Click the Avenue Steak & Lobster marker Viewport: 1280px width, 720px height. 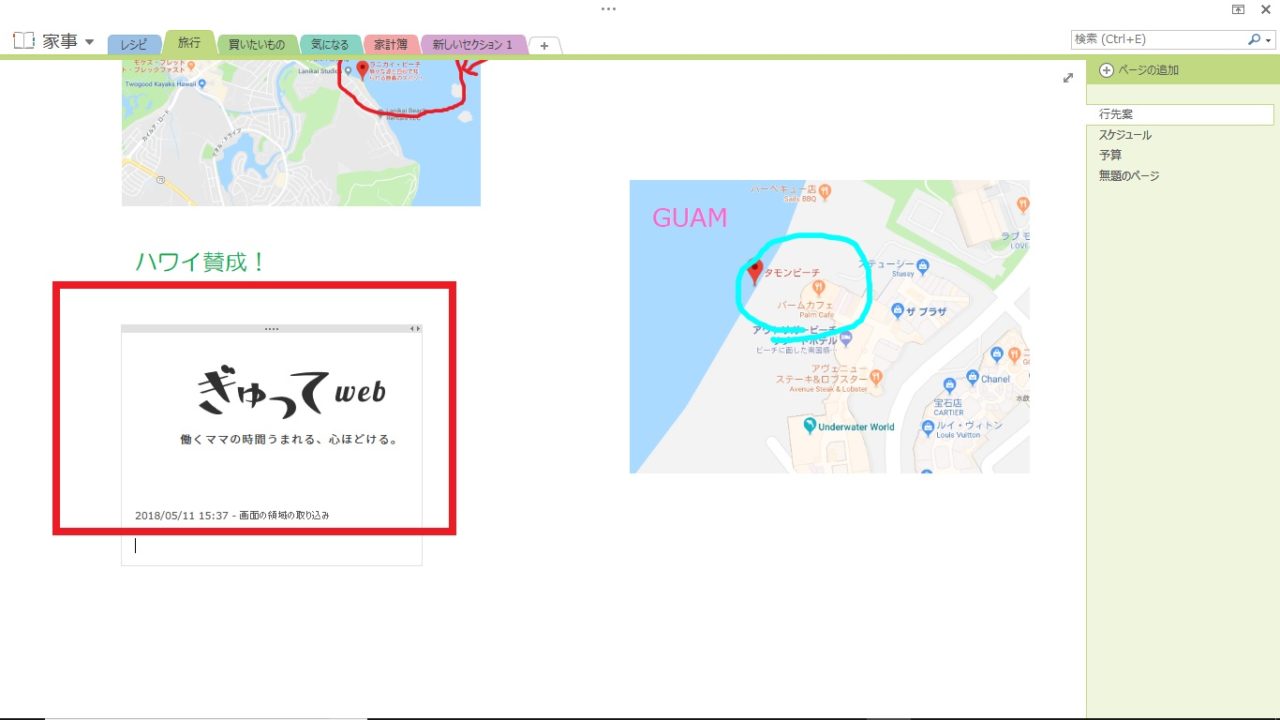pos(876,376)
